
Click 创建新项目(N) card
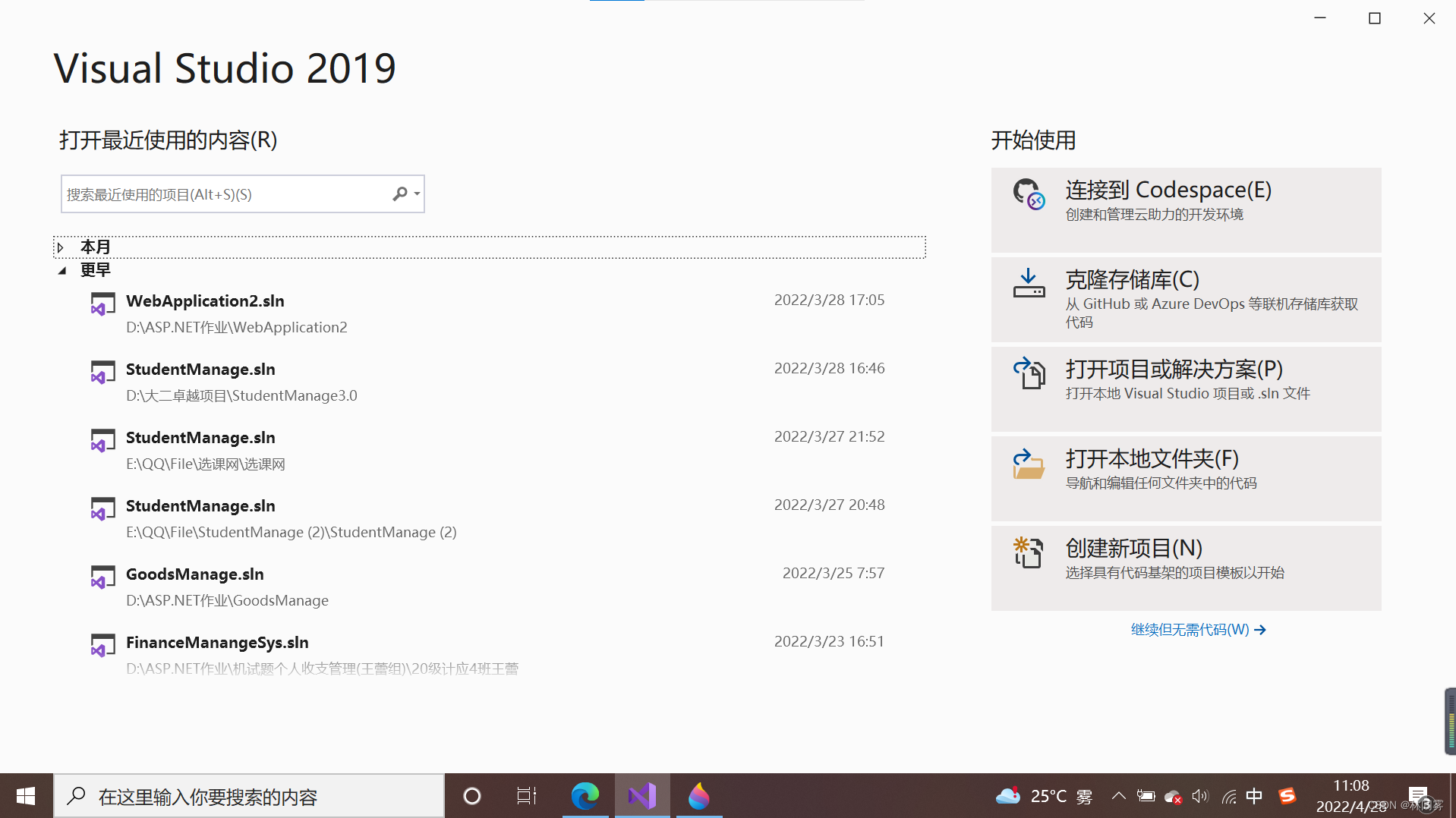pos(1186,568)
